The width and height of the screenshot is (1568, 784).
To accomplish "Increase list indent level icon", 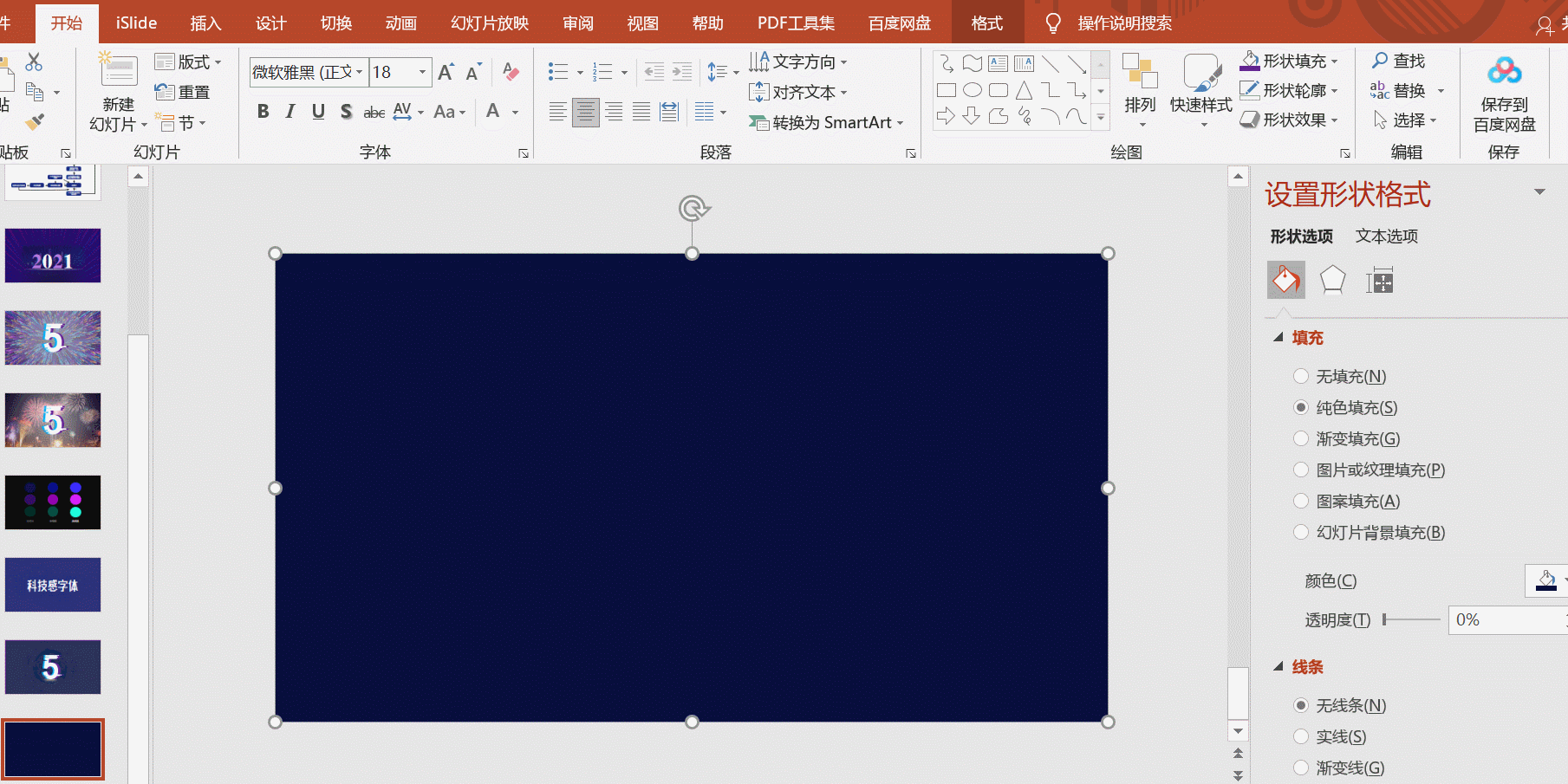I will (x=682, y=72).
